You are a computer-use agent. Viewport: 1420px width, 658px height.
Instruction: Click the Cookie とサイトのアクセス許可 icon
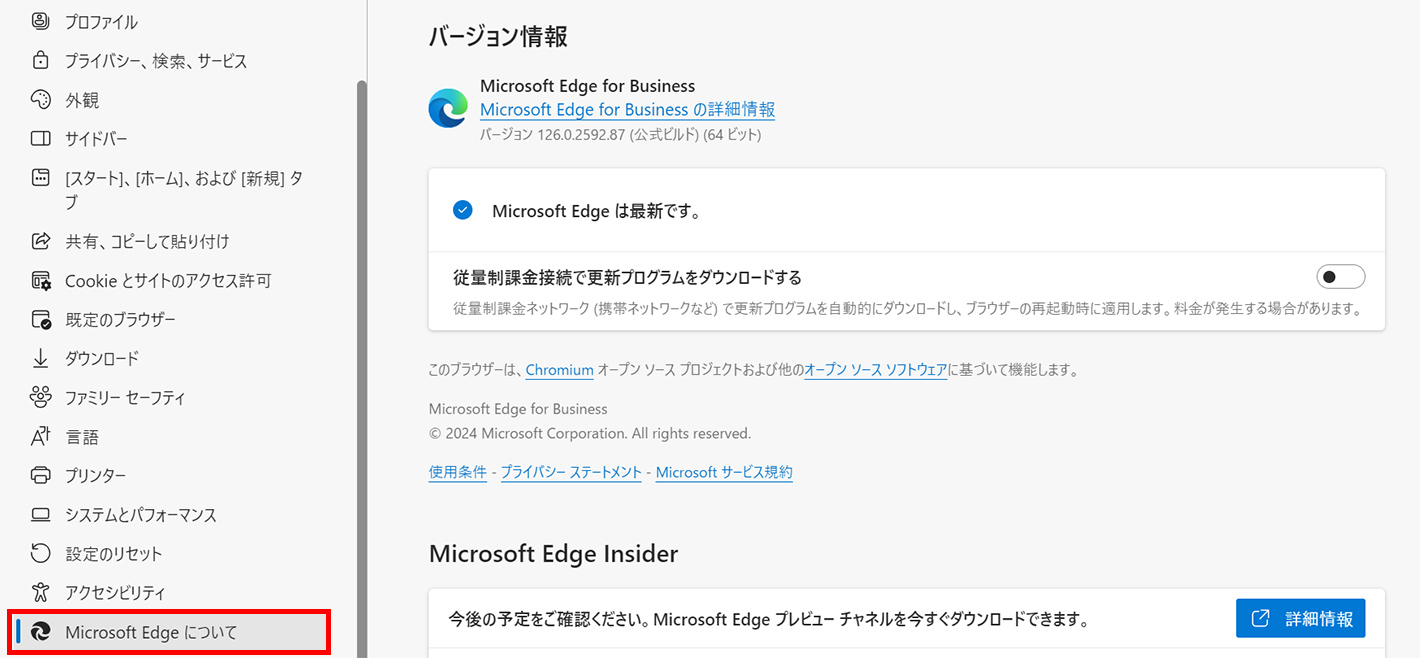[40, 281]
